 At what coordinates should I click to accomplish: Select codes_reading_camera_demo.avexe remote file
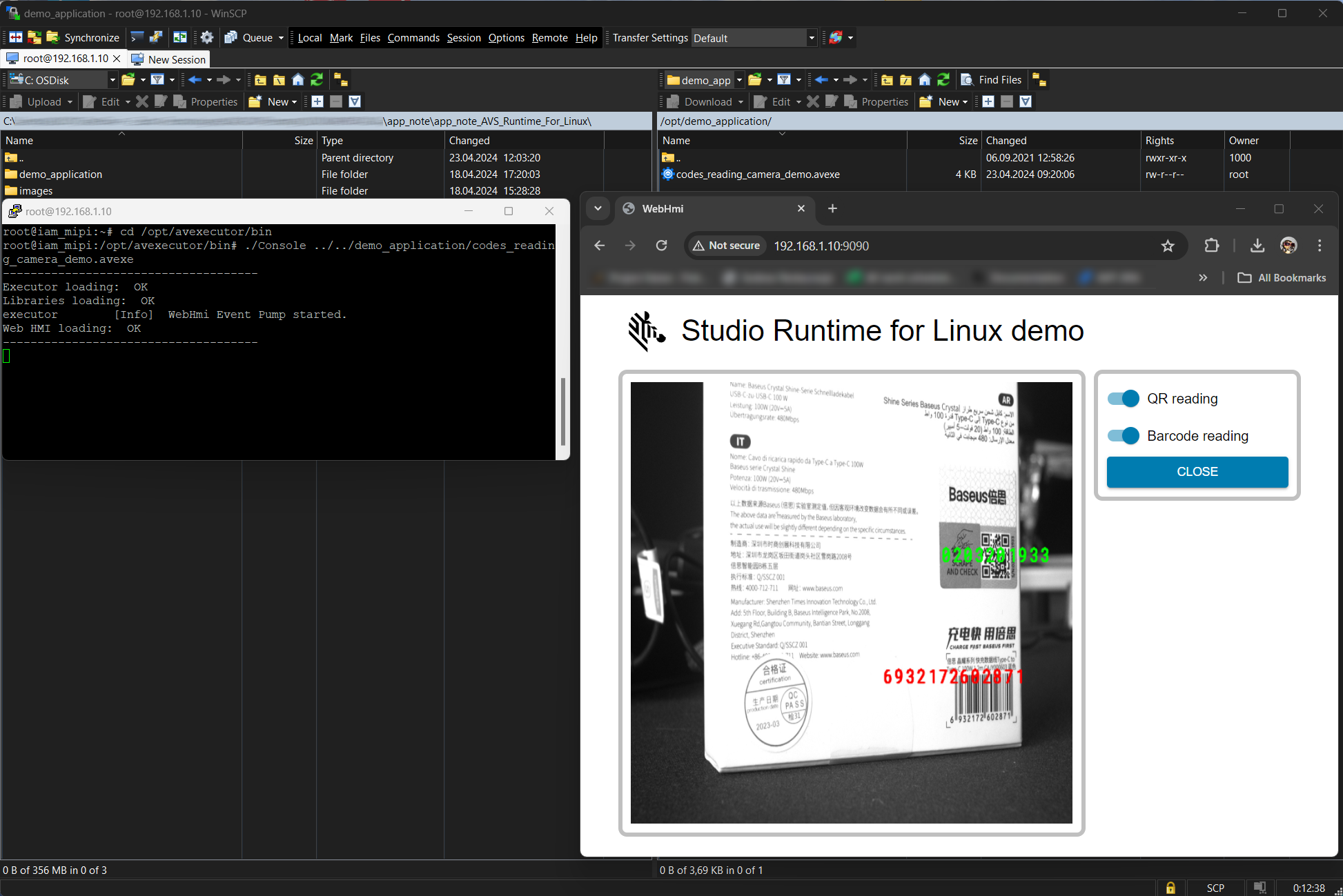click(758, 175)
